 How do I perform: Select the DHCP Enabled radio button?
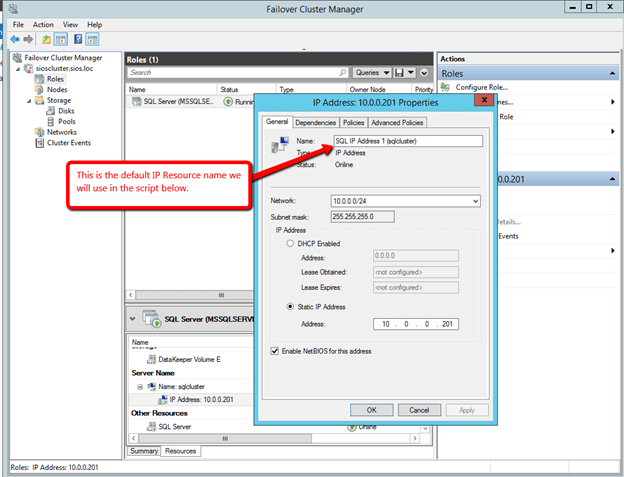[290, 242]
